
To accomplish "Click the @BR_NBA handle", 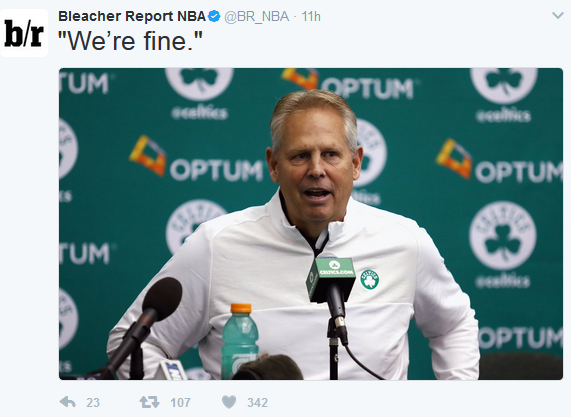I will [x=256, y=16].
